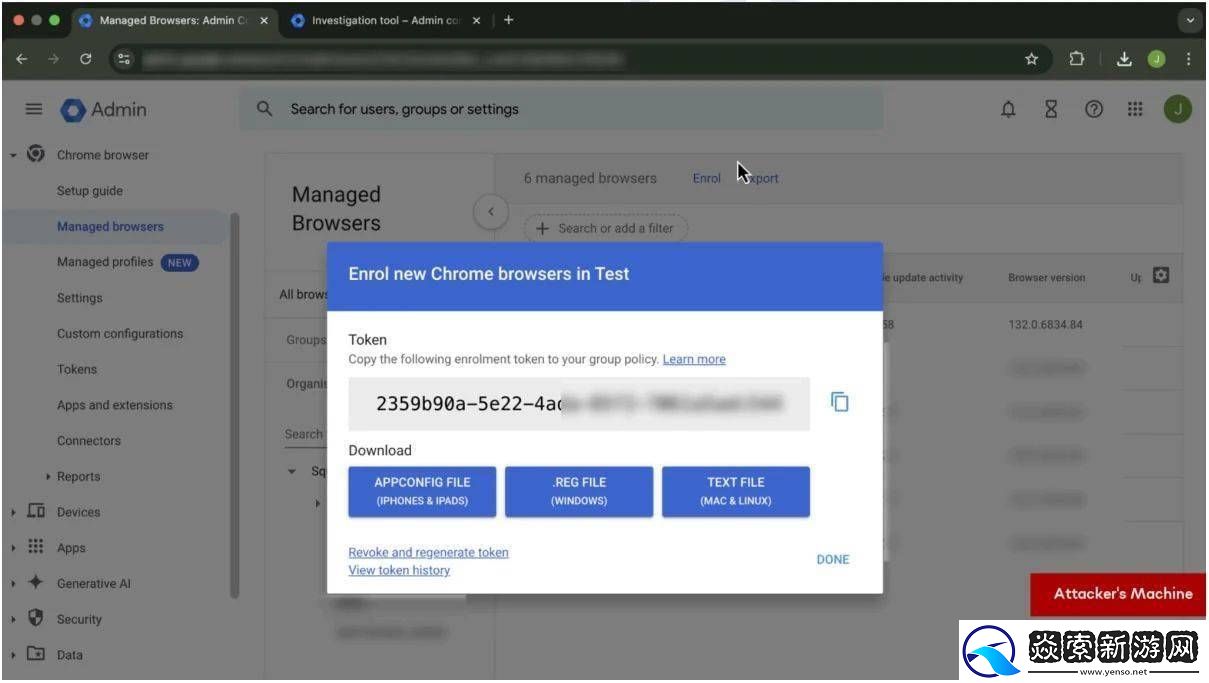Image resolution: width=1209 pixels, height=683 pixels.
Task: Copy the enrolment token to clipboard
Action: click(840, 402)
